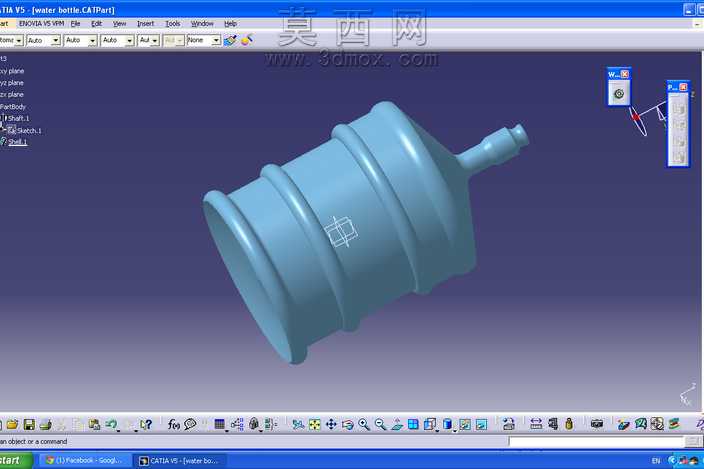Click the Zoom In magnifier icon
The width and height of the screenshot is (704, 469).
(364, 424)
